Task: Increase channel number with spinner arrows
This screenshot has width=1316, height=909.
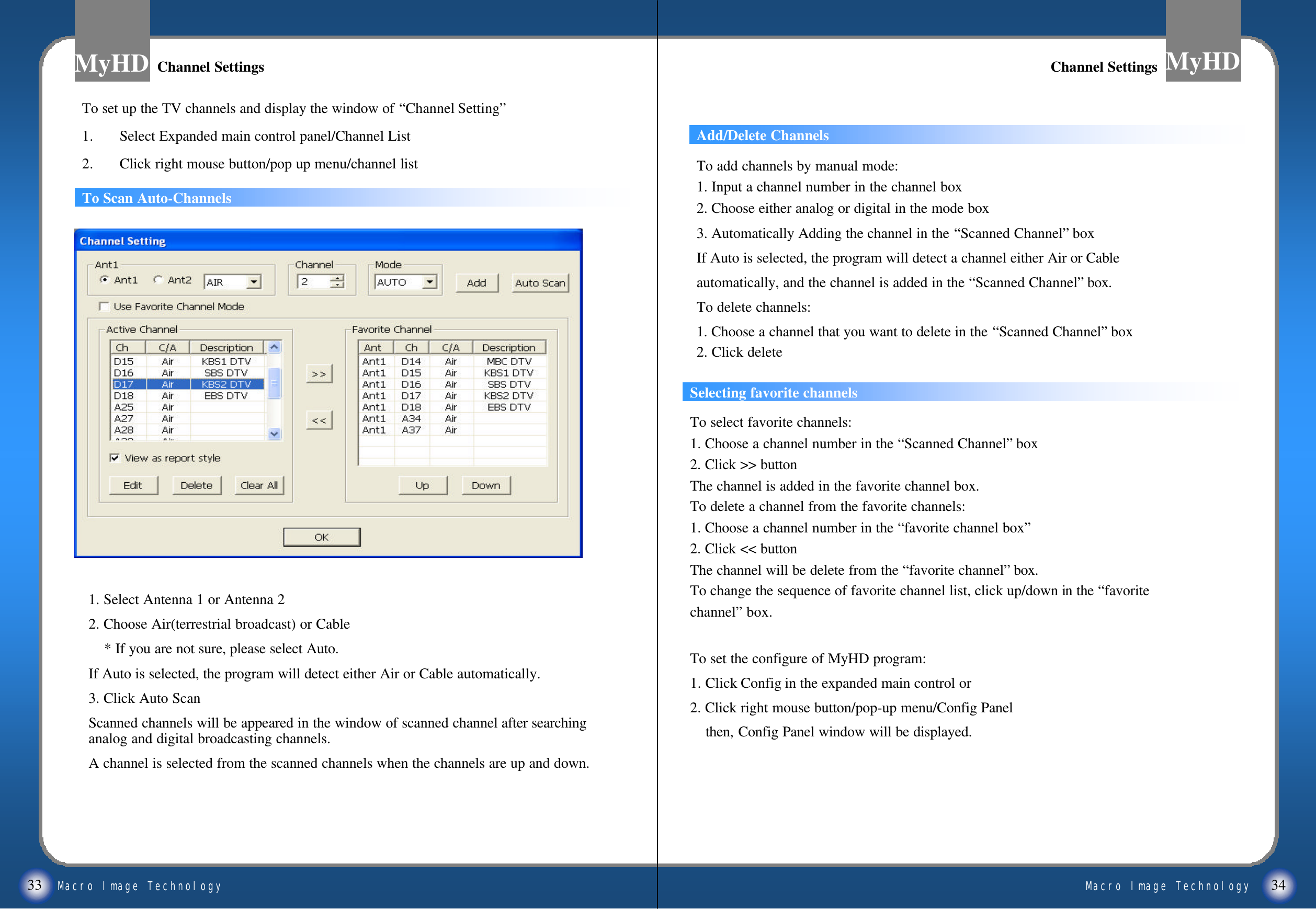Action: tap(339, 279)
